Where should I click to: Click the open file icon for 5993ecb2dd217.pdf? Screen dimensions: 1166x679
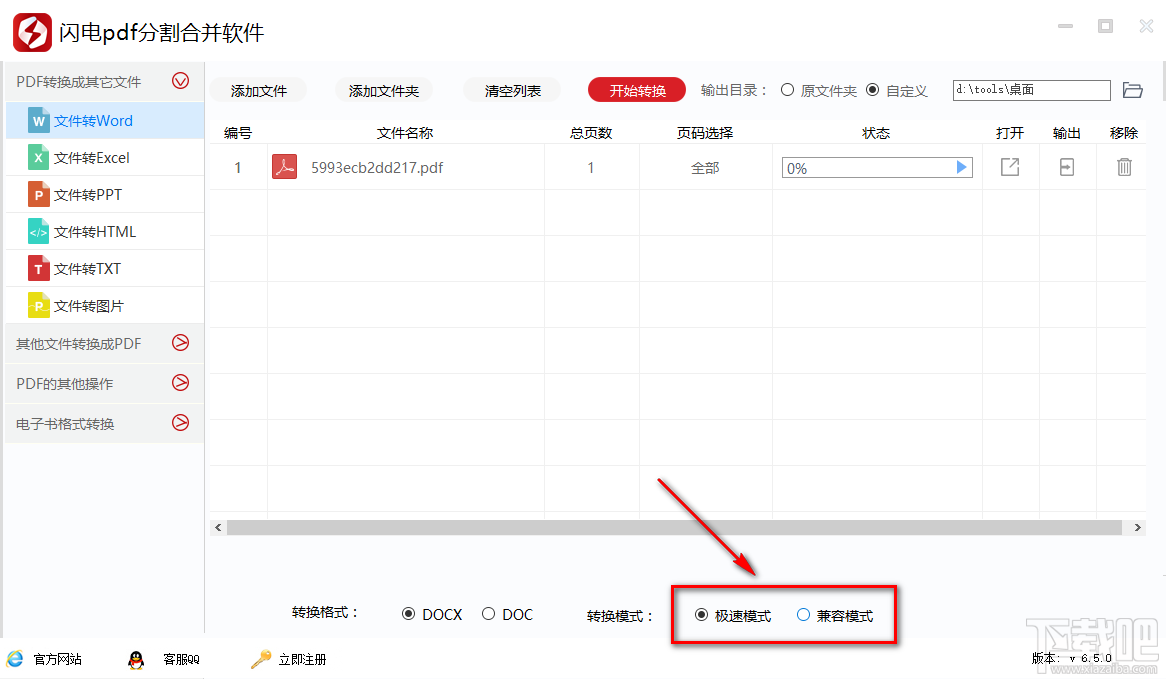1009,167
